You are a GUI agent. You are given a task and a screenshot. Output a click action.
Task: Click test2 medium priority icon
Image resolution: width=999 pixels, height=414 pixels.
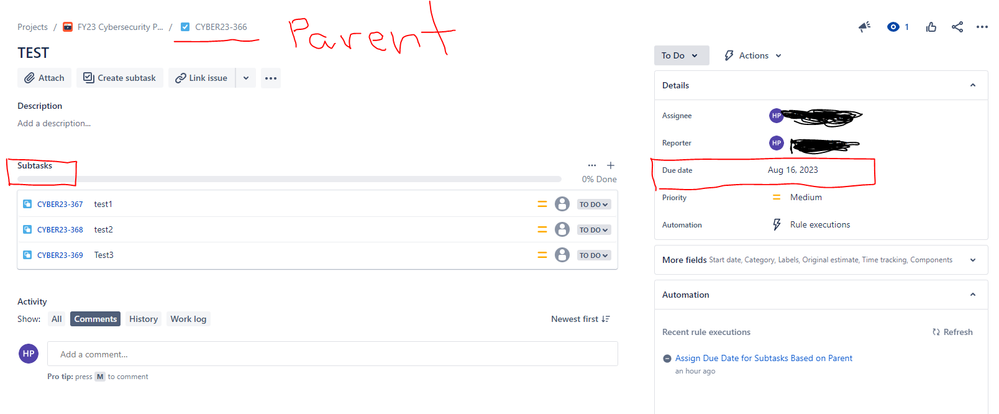click(542, 230)
